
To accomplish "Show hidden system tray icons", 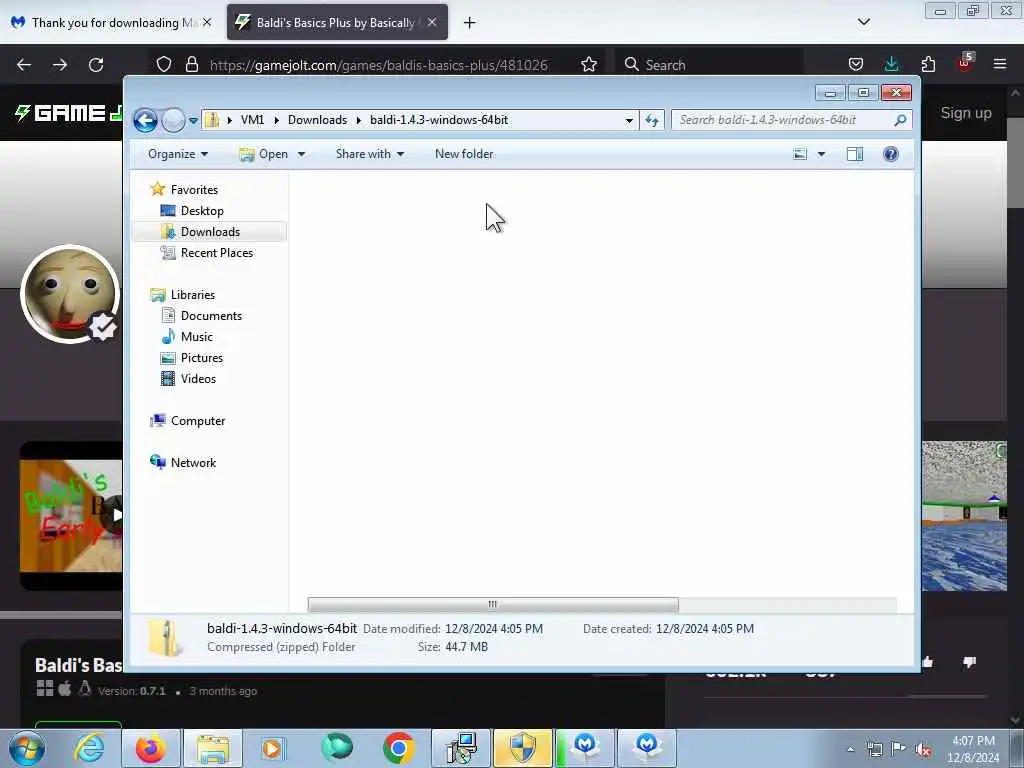I will tap(850, 749).
